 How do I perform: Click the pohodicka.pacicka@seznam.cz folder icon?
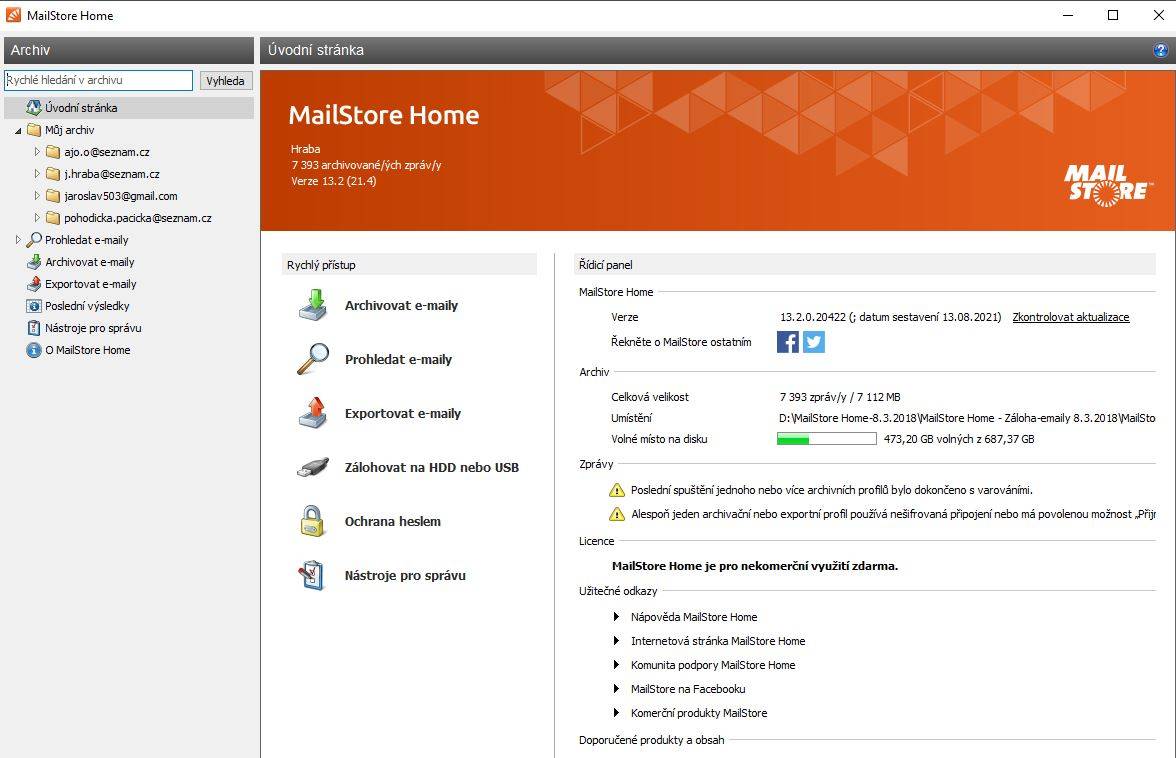(x=52, y=218)
